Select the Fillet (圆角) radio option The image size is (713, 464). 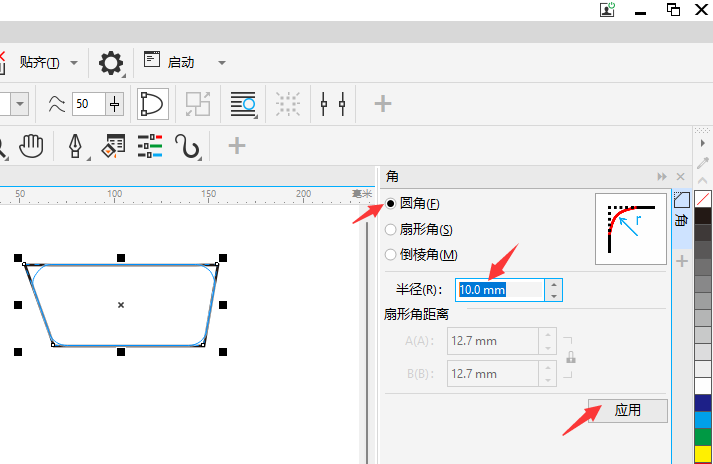coord(390,204)
